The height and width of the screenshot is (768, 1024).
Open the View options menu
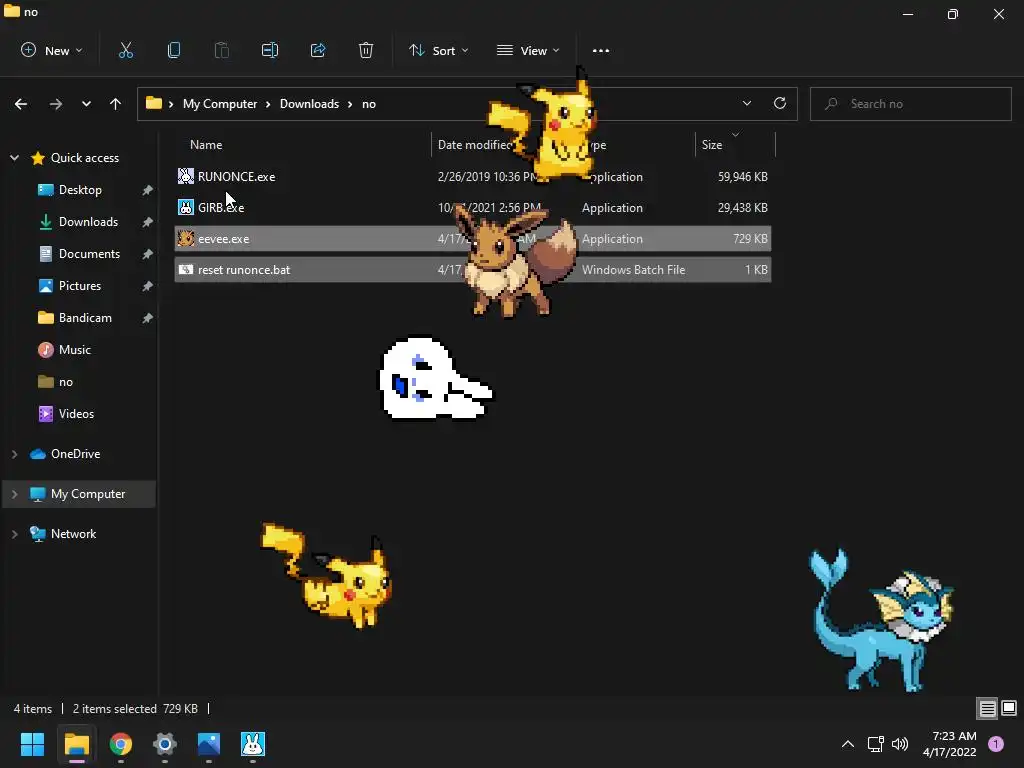click(528, 50)
